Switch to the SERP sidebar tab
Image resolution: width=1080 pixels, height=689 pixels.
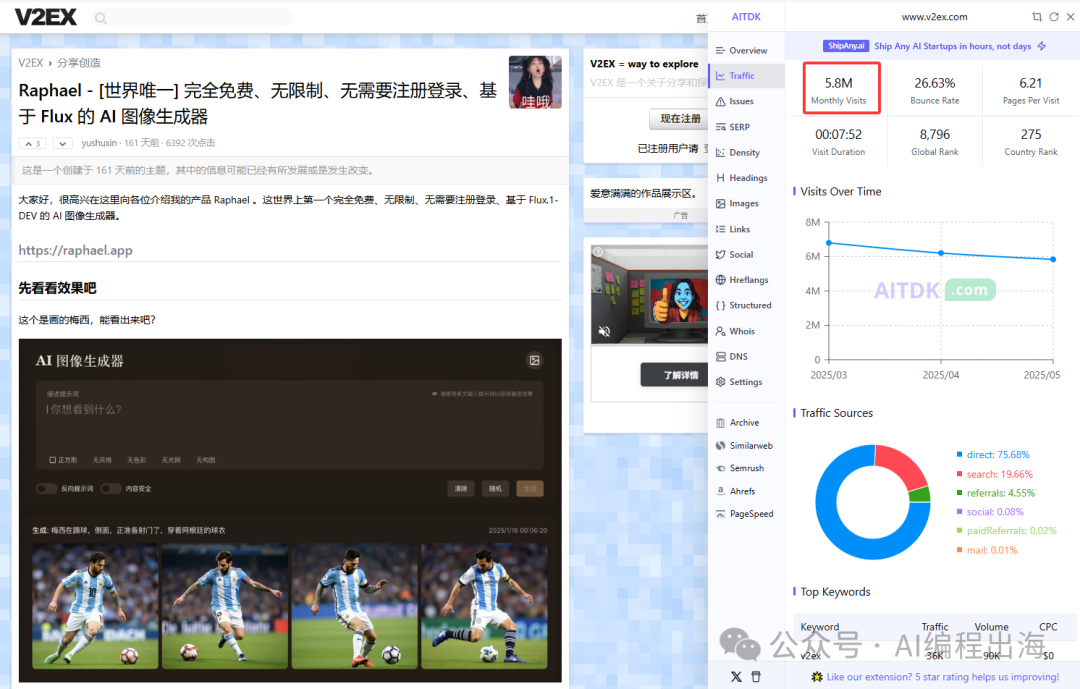point(738,127)
